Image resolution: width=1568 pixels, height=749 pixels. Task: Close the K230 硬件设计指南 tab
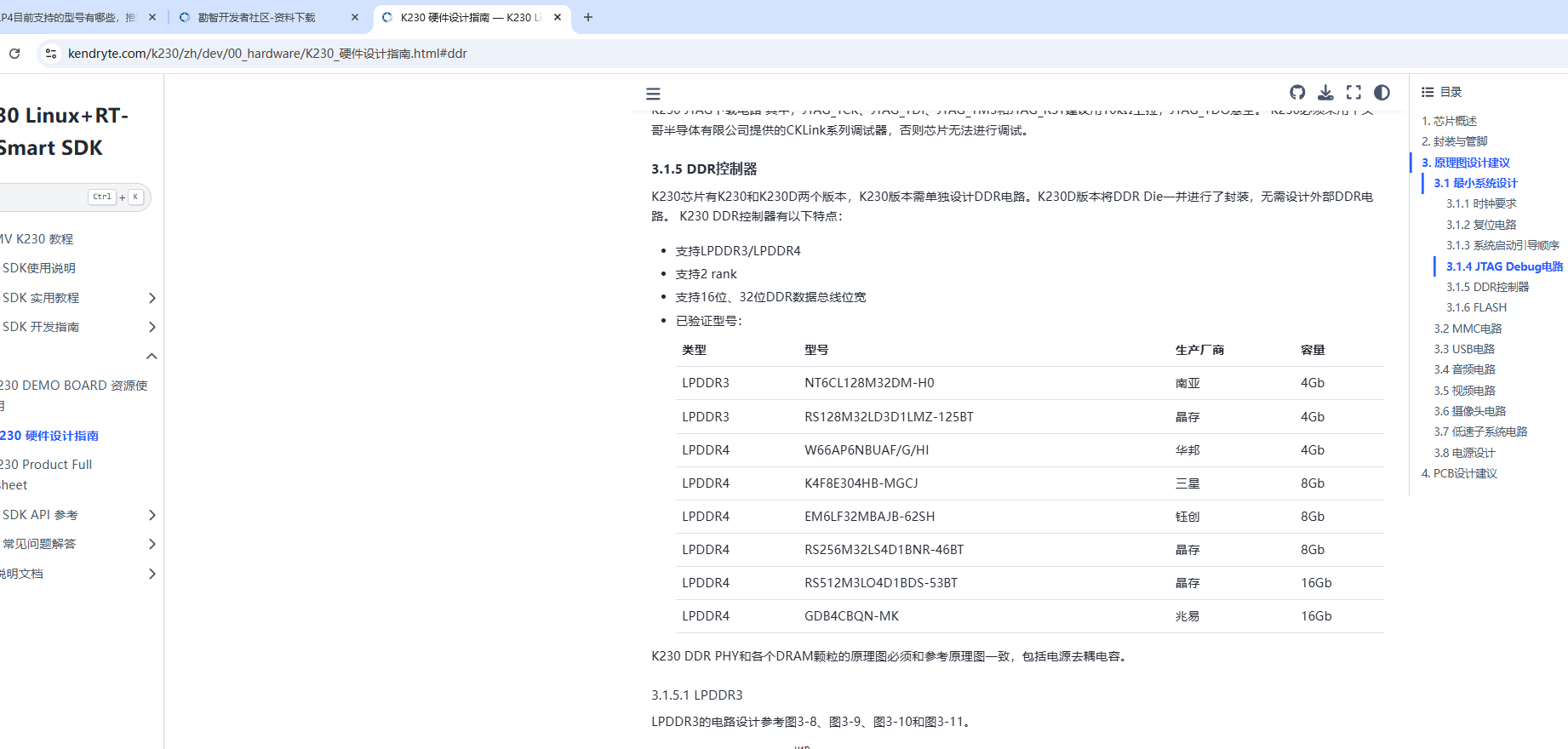pyautogui.click(x=558, y=17)
